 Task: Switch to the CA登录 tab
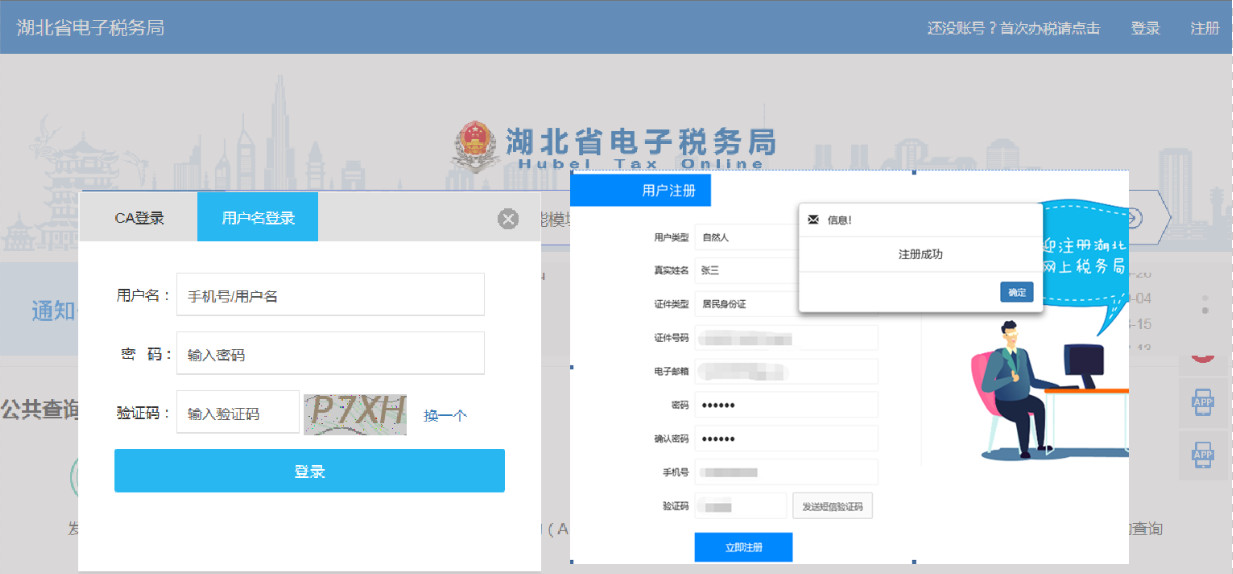click(x=139, y=217)
